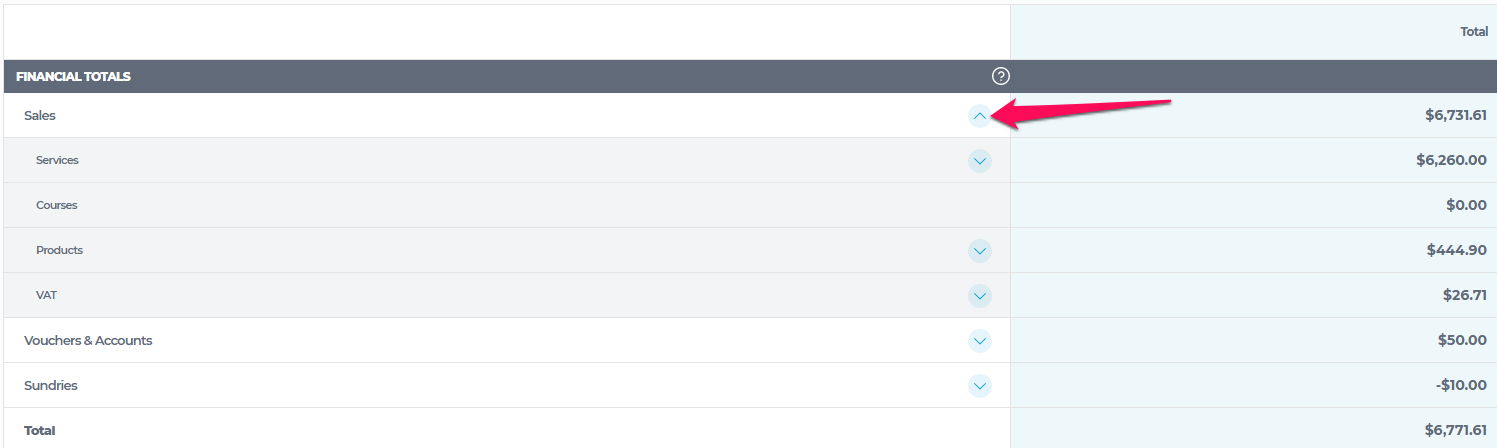Expand the Vouchers & Accounts chevron
Image resolution: width=1497 pixels, height=448 pixels.
point(979,341)
